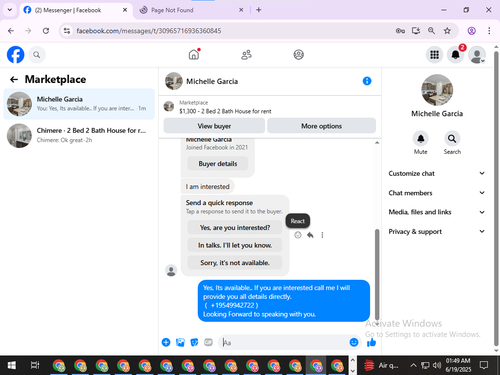This screenshot has height=375, width=500.
Task: Open the Chrome profile icon
Action: coord(471,31)
